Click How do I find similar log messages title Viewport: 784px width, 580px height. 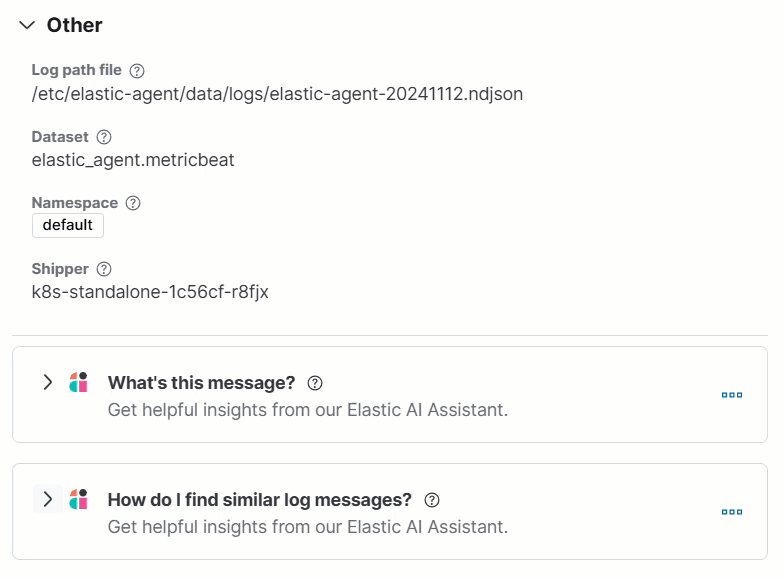click(259, 500)
